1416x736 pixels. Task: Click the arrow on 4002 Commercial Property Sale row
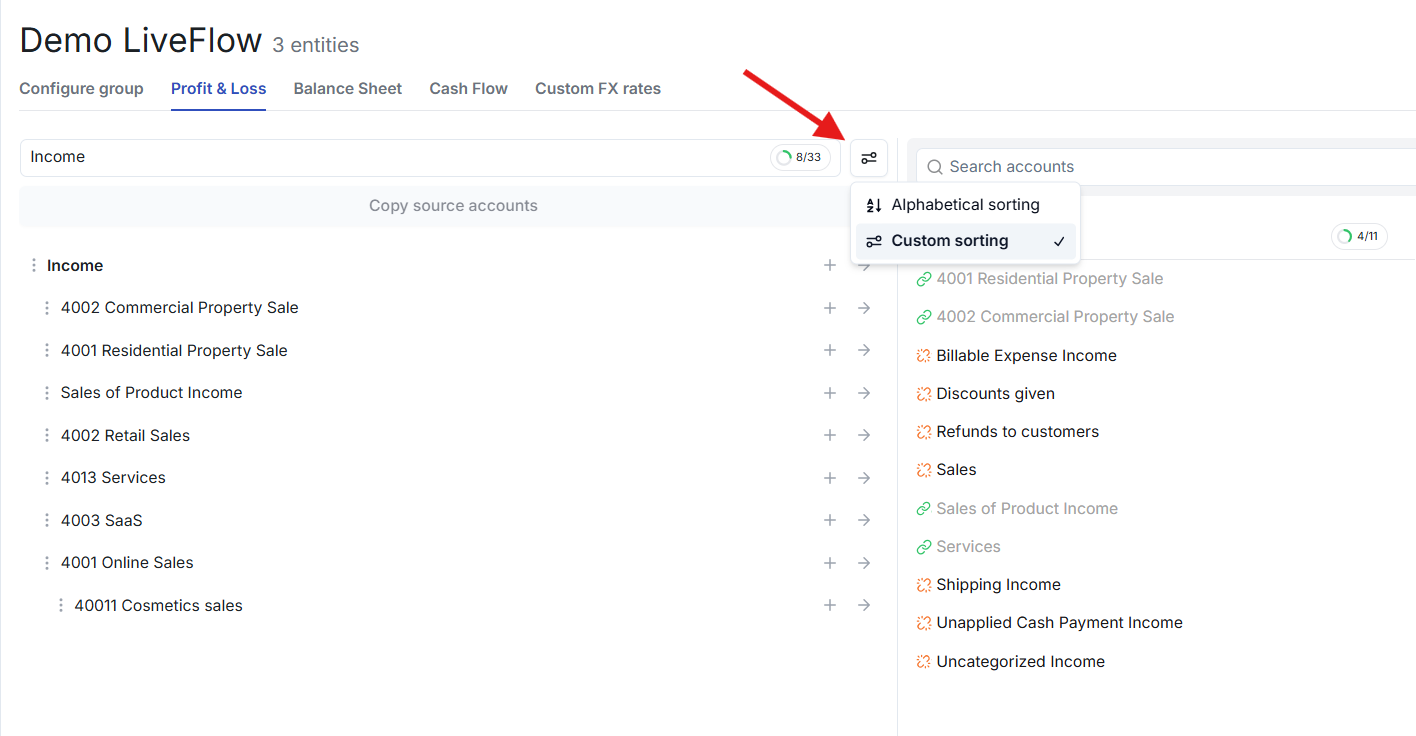864,308
